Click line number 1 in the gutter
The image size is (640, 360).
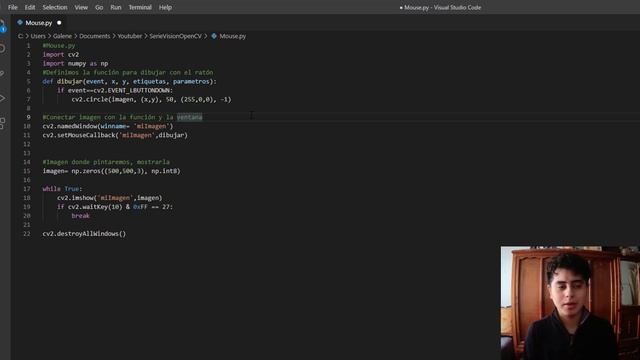pos(28,45)
